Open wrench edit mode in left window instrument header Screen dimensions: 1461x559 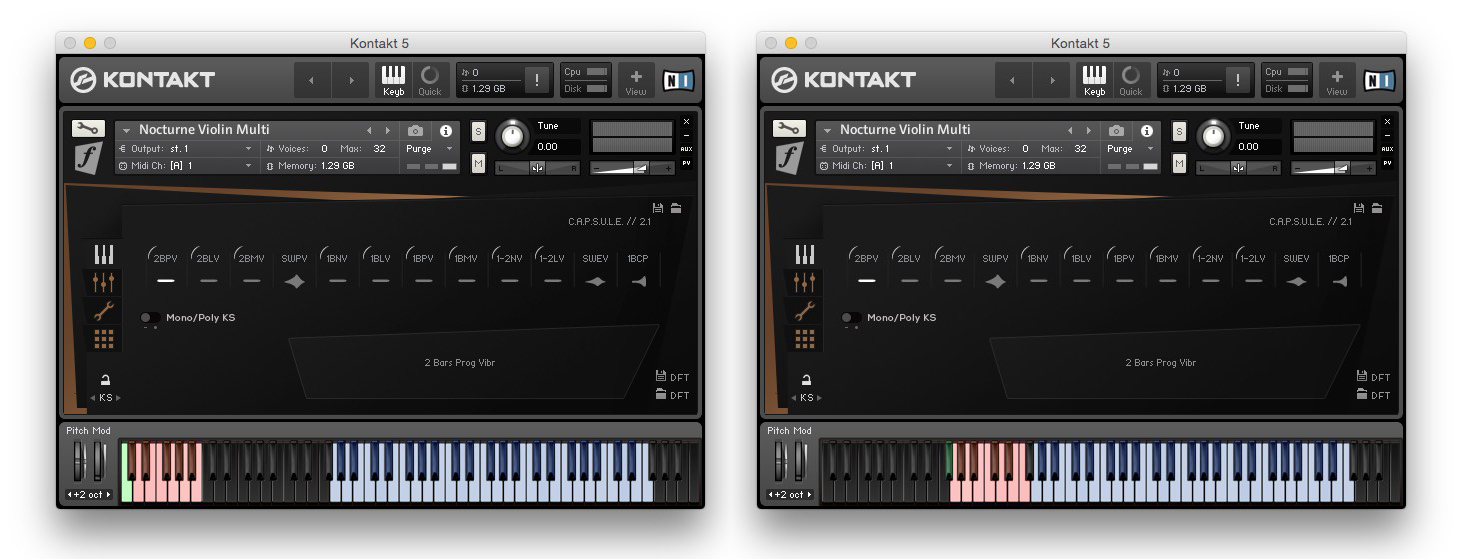88,129
